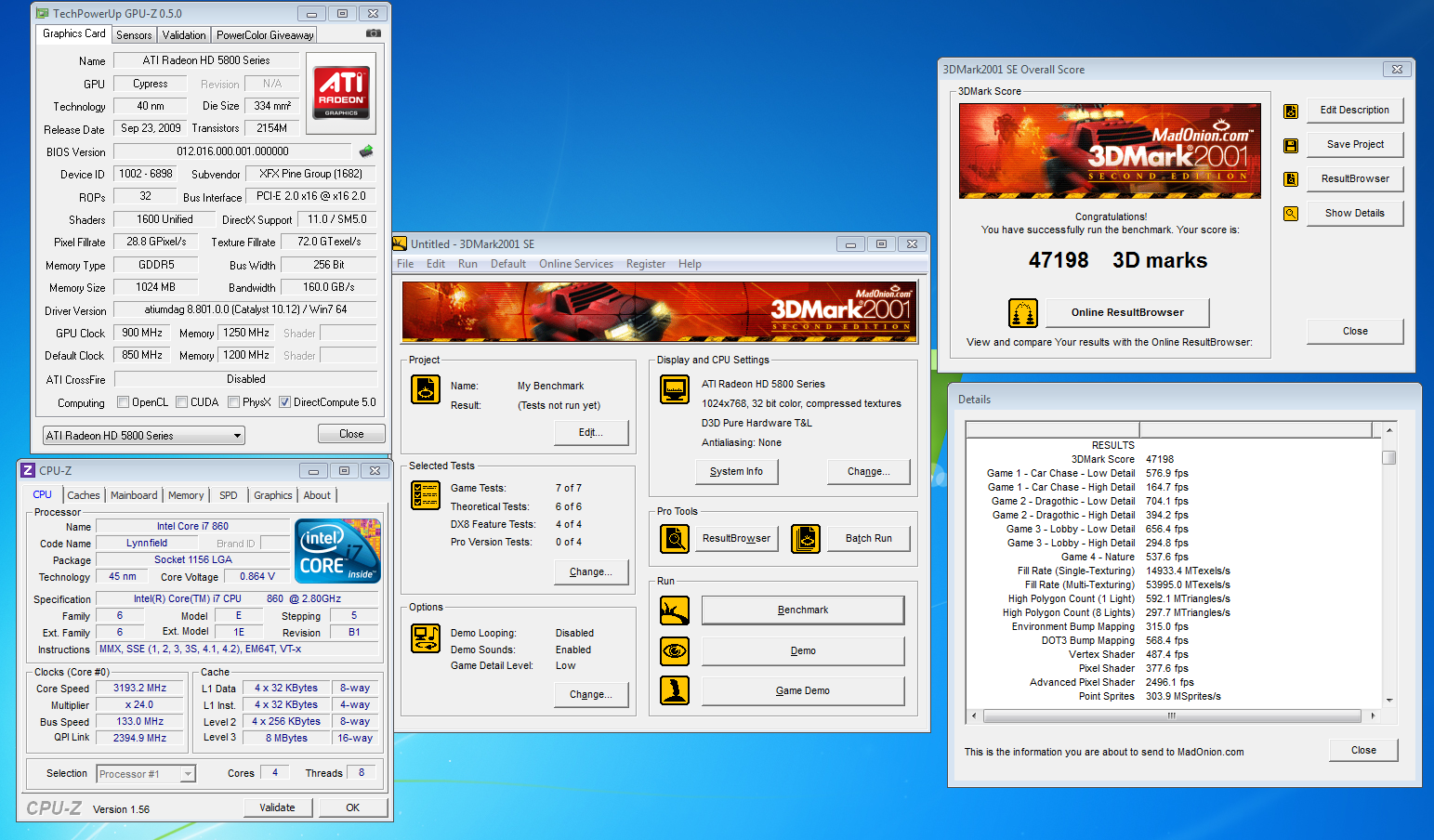Open the Run menu in 3DMark2001
1434x840 pixels.
(467, 264)
